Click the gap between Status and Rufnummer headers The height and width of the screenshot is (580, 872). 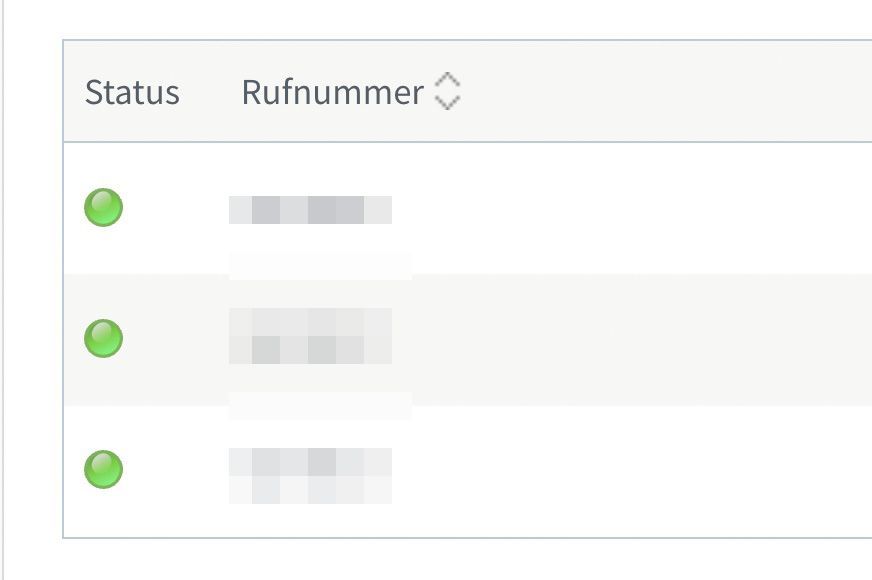click(x=210, y=92)
